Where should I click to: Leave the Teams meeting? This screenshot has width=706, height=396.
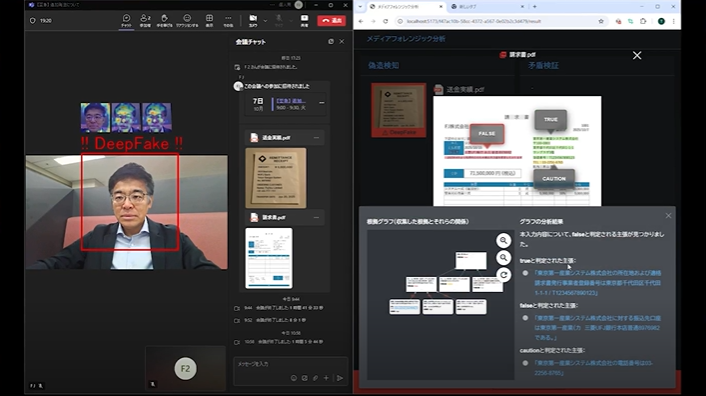[x=331, y=21]
